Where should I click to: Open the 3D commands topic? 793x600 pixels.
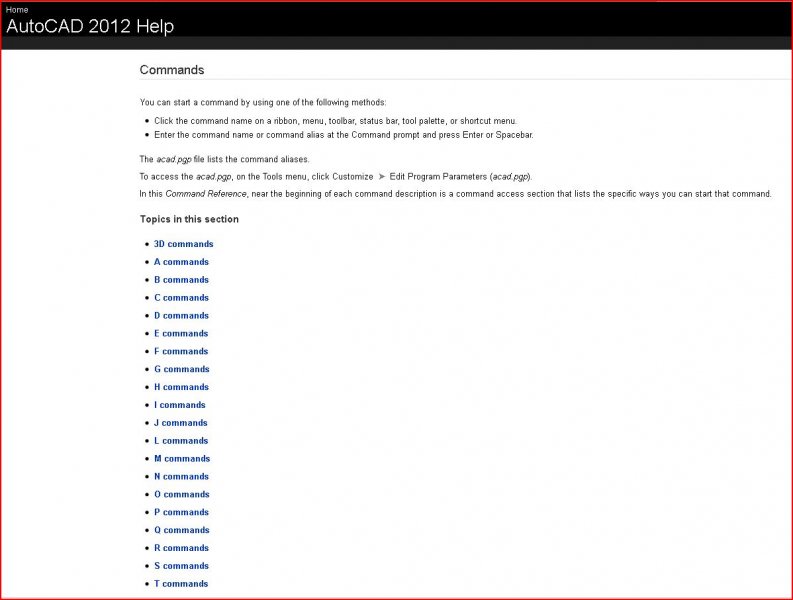[x=184, y=244]
